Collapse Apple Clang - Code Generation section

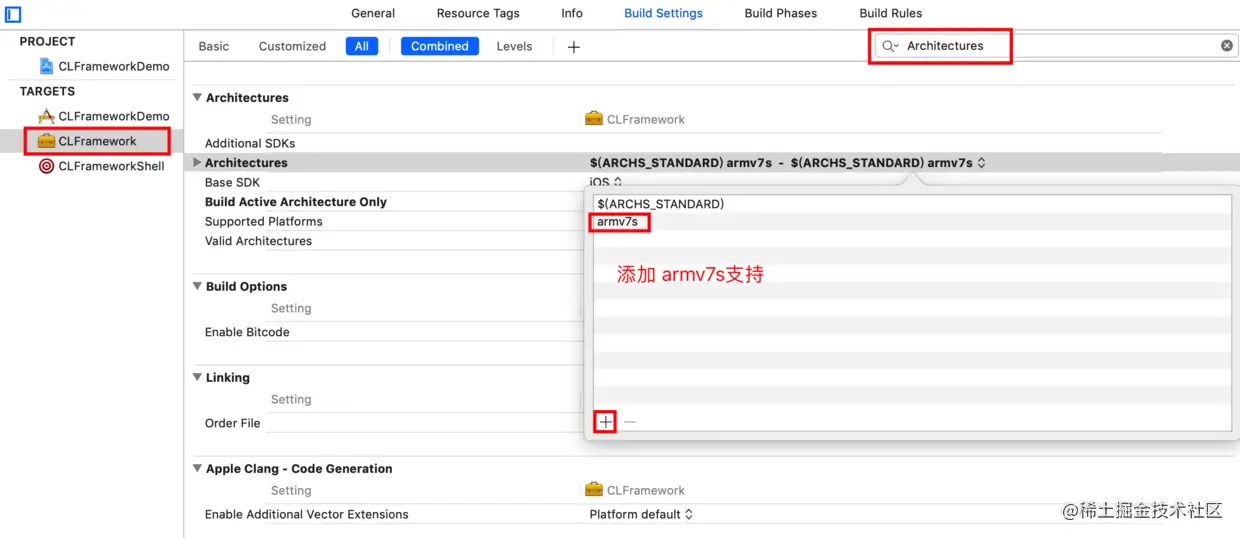coord(197,468)
